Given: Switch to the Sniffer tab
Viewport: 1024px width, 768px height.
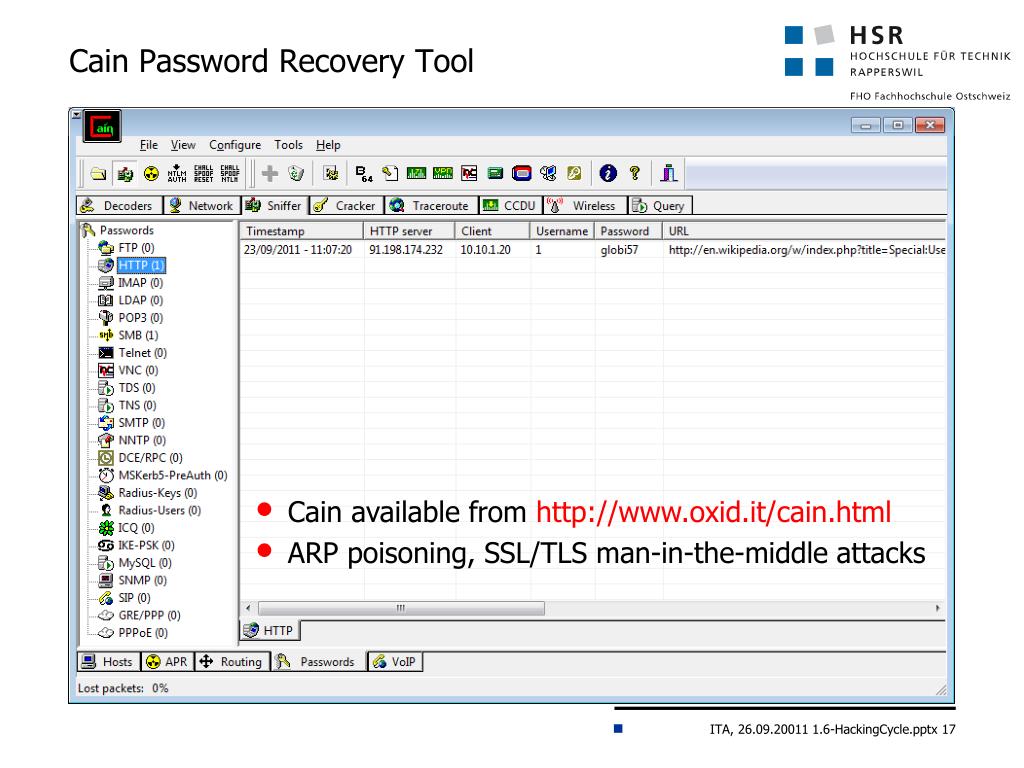Looking at the screenshot, I should click(274, 206).
